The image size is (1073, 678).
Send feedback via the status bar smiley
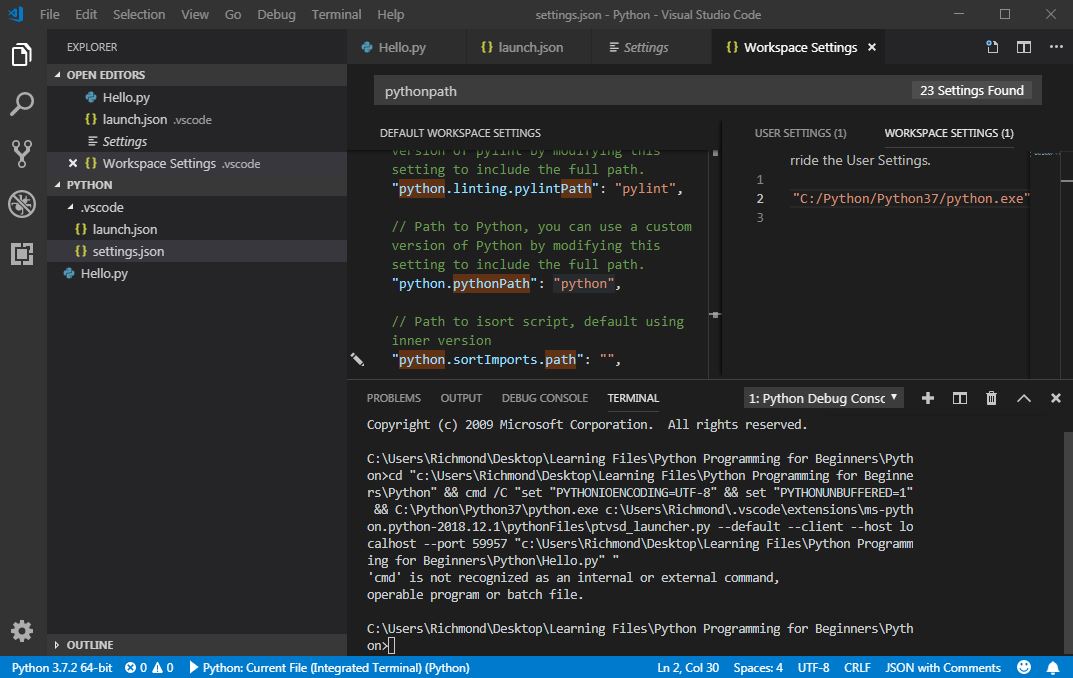1023,667
